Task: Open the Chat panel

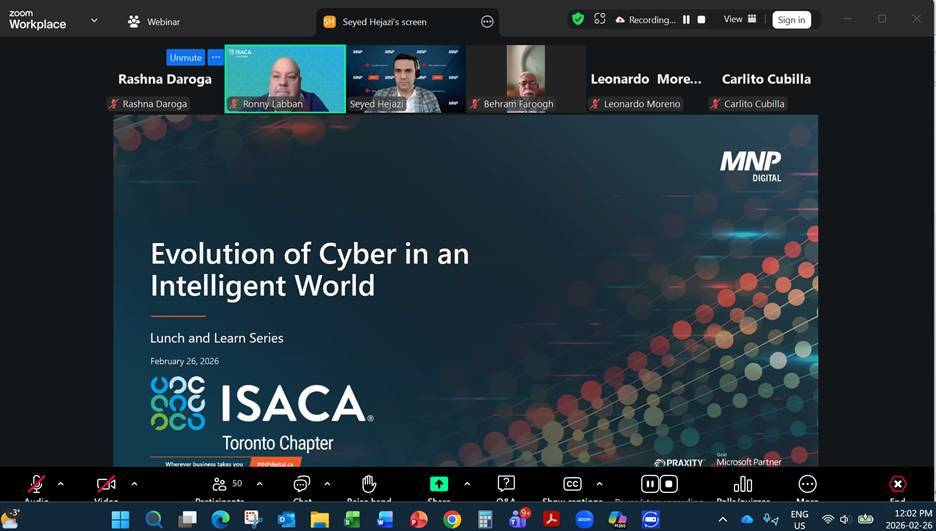Action: (x=302, y=484)
